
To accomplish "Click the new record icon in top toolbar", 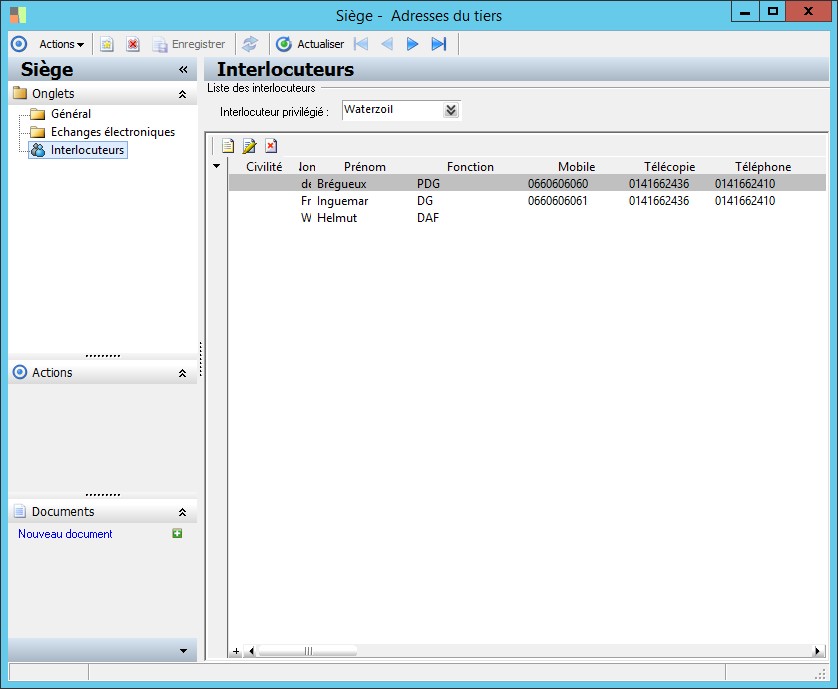I will tap(107, 44).
